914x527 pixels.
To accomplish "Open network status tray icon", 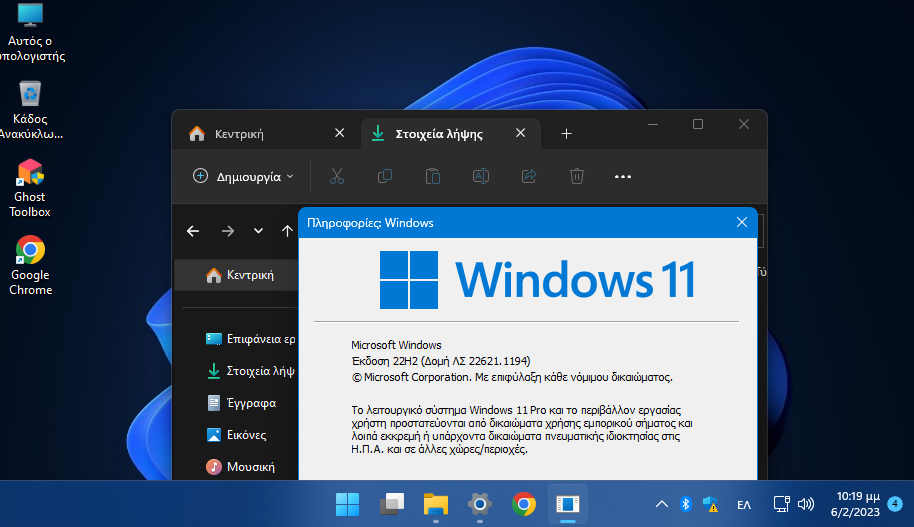I will [781, 504].
